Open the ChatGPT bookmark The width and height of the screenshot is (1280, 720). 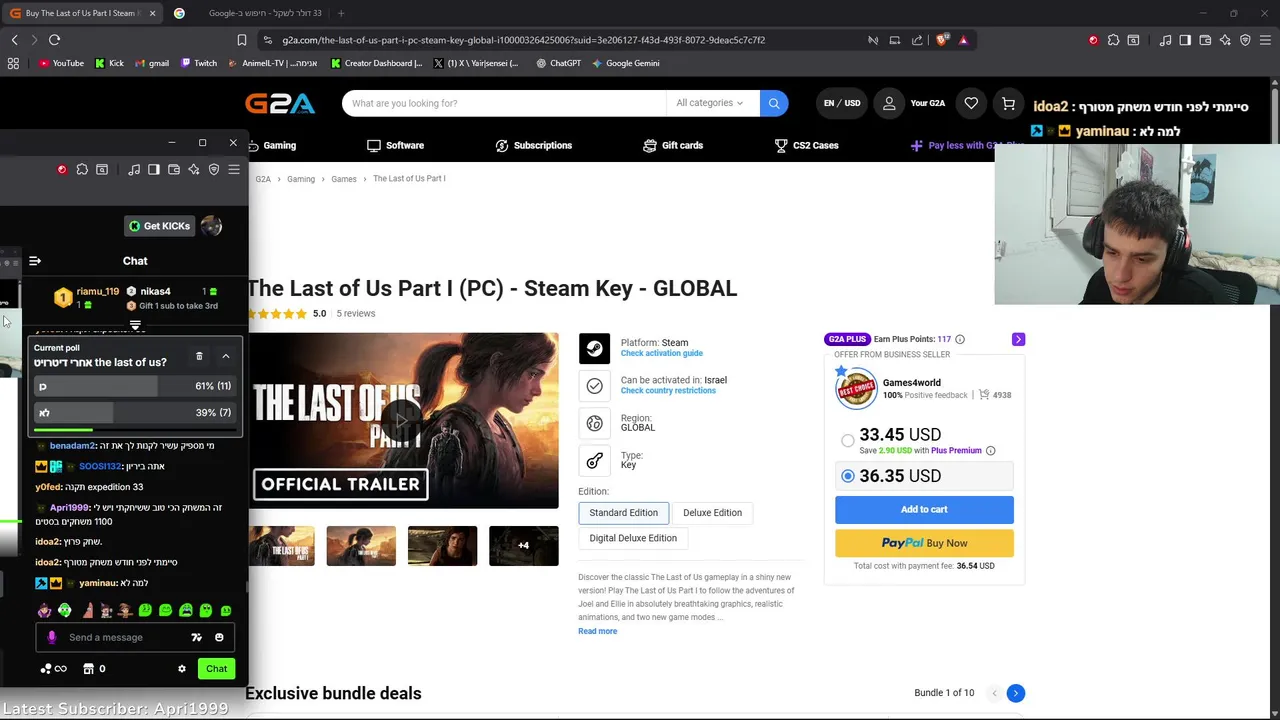(558, 63)
